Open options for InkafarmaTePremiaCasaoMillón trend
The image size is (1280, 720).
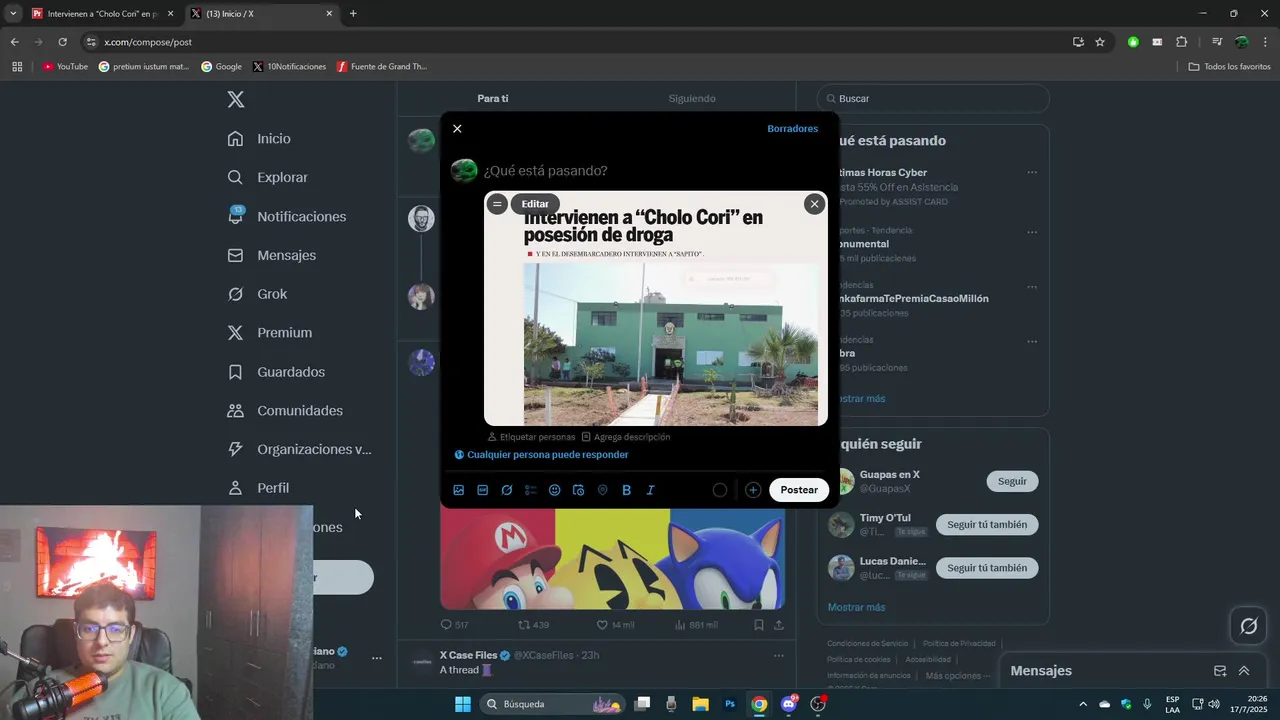(x=1032, y=286)
